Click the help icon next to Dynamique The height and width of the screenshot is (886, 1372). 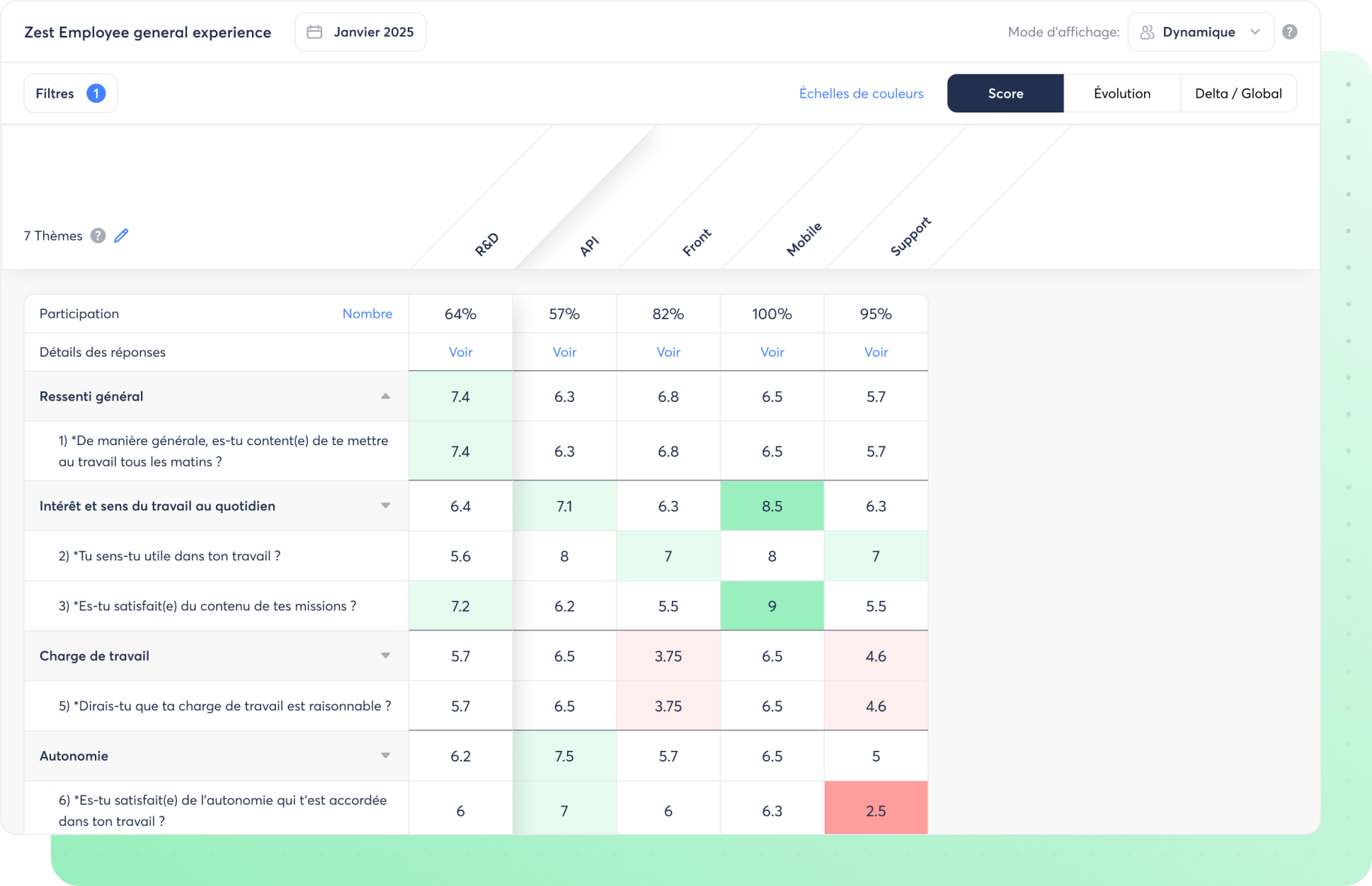coord(1289,32)
